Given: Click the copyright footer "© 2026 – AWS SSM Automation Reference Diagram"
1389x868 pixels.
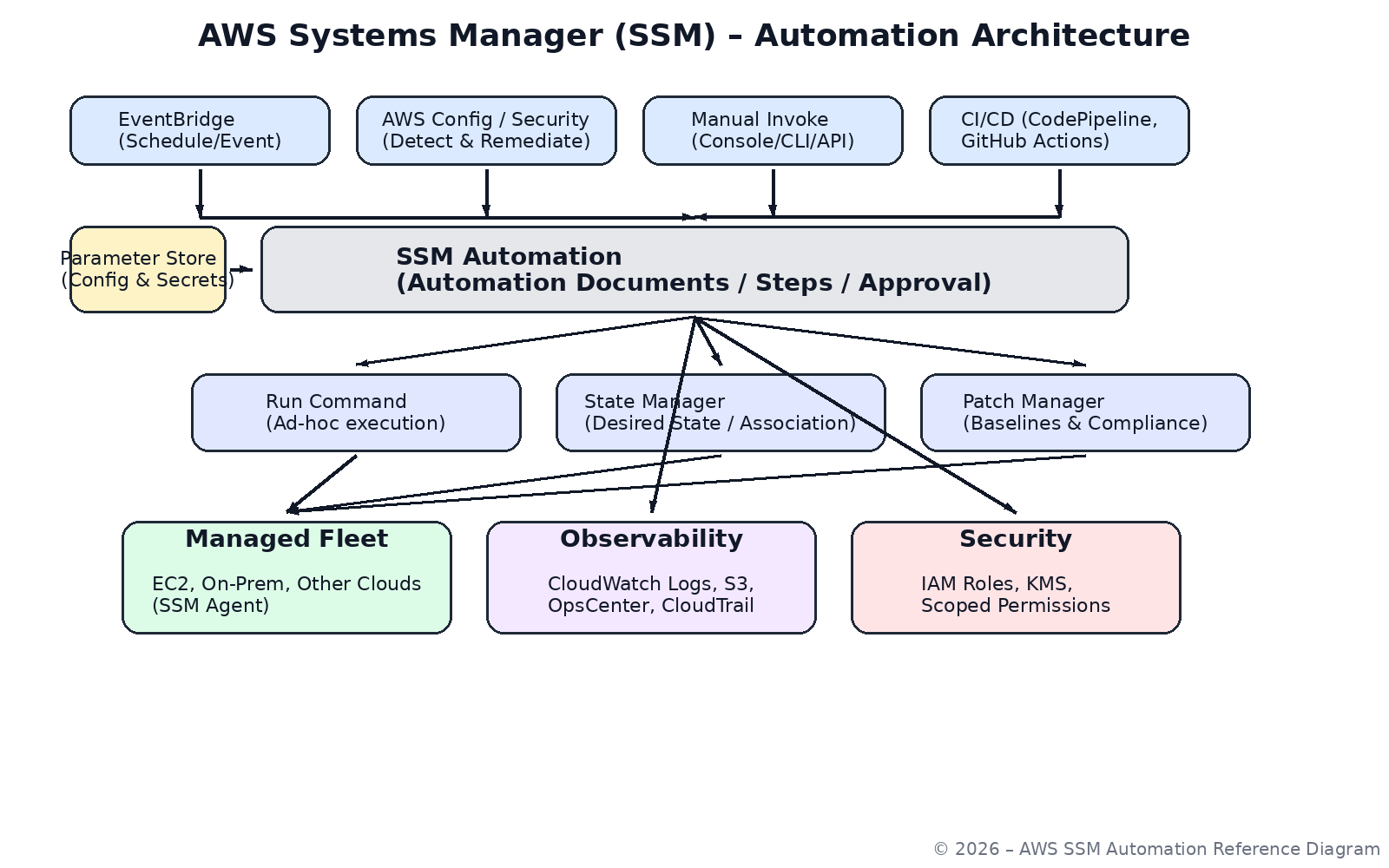Looking at the screenshot, I should 1156,849.
